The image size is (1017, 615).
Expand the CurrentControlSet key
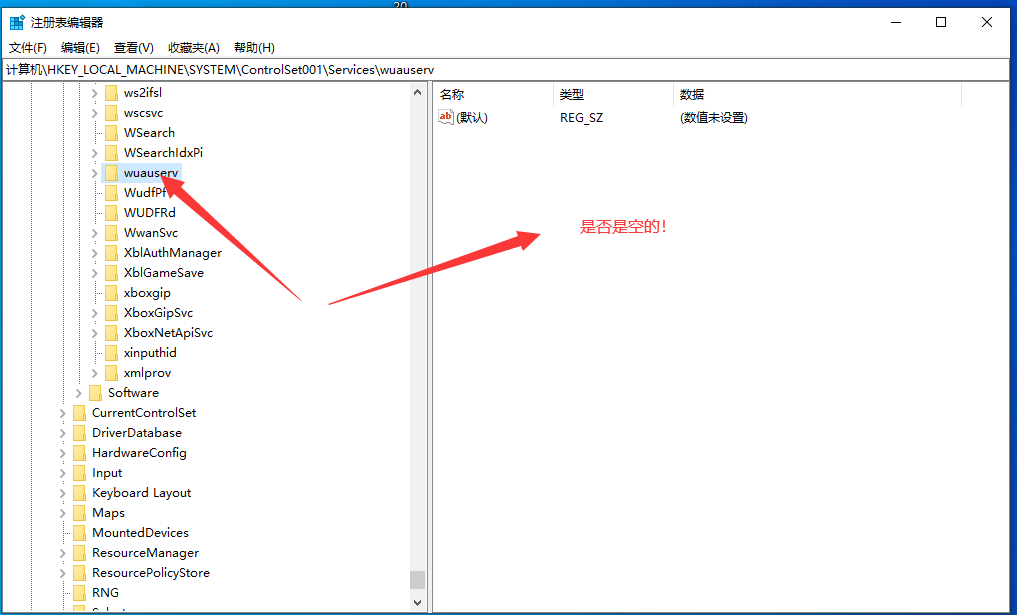point(63,413)
